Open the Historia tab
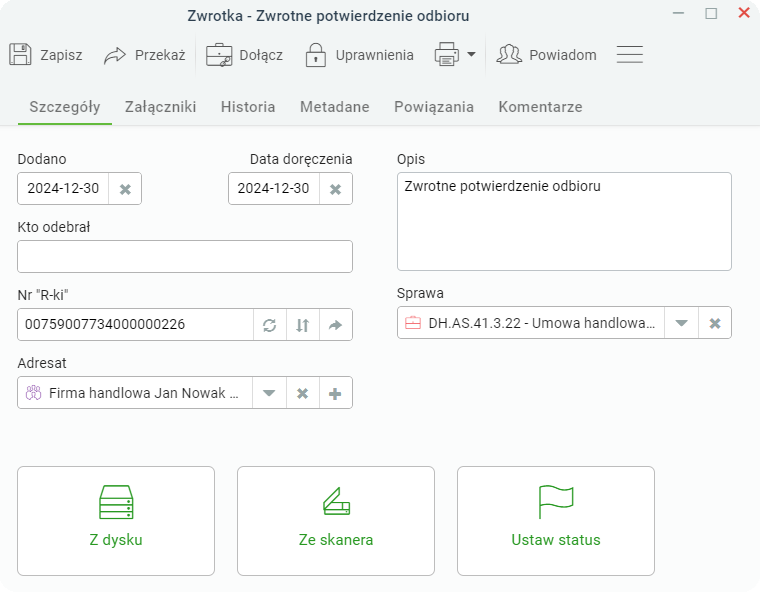 (248, 107)
